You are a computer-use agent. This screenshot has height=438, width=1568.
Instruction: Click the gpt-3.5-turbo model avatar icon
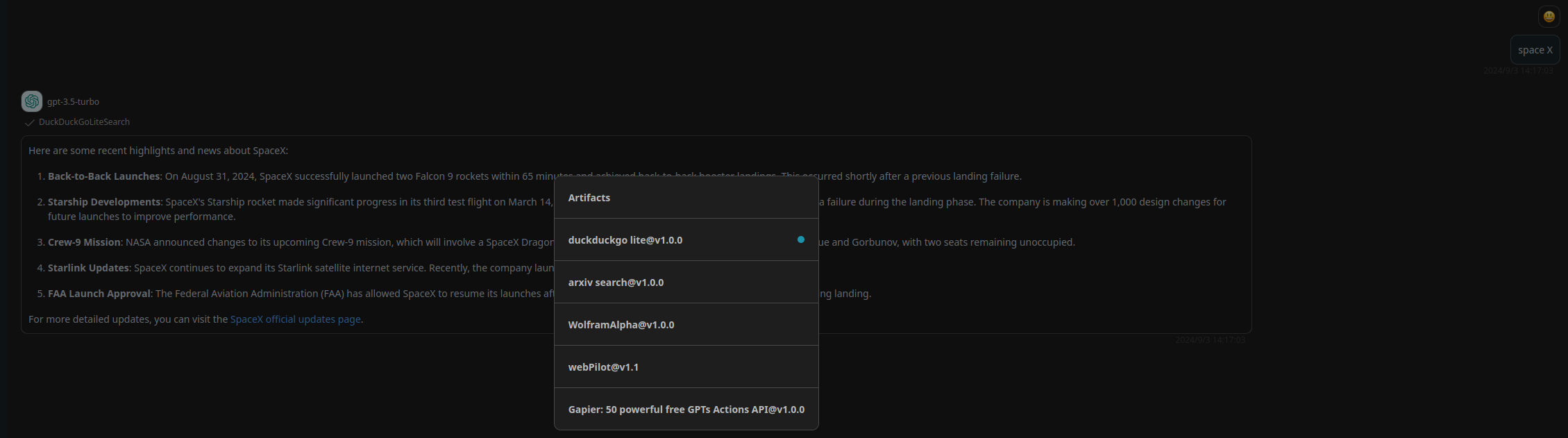point(32,101)
